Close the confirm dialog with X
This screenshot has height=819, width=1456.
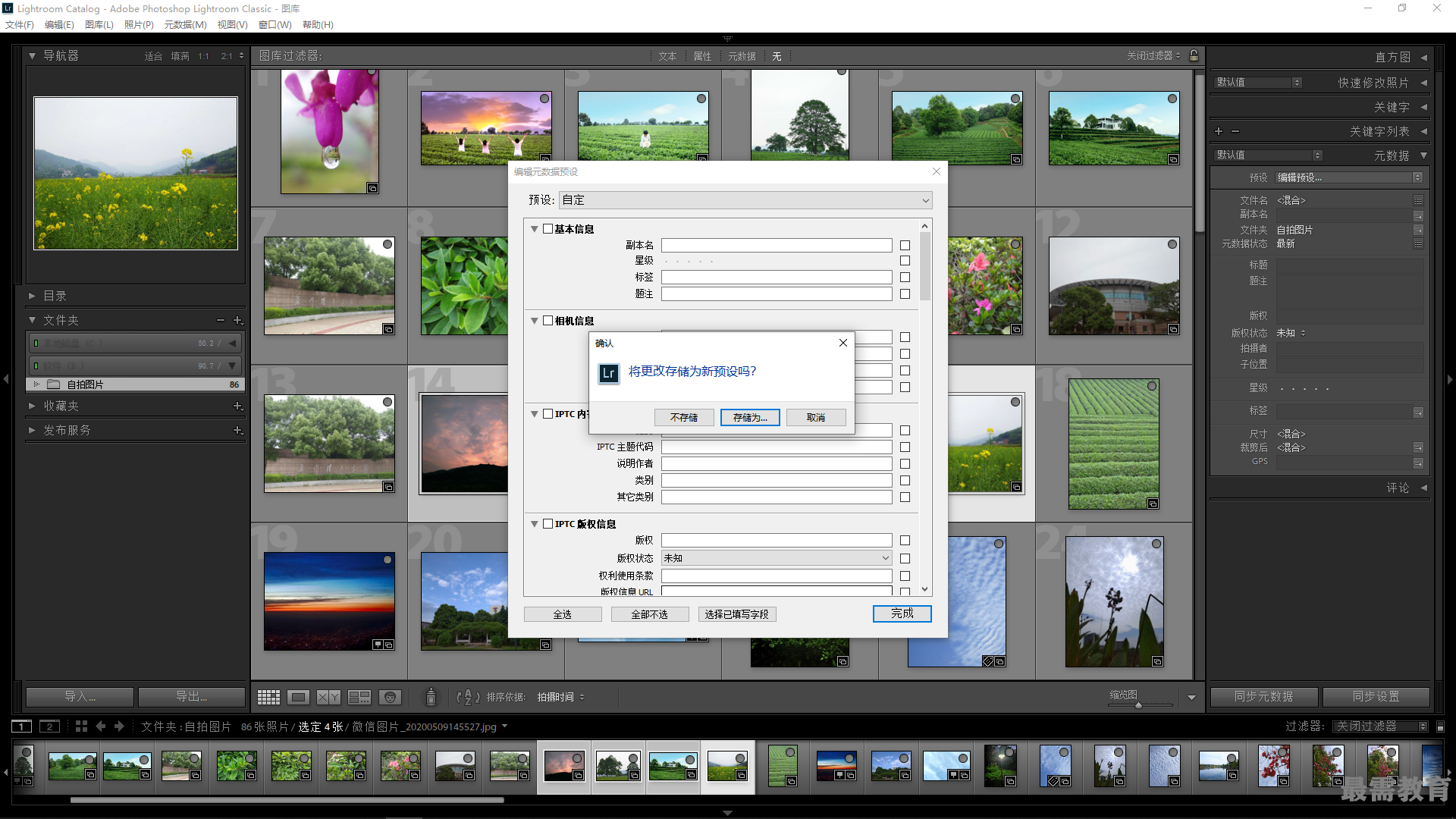point(843,343)
